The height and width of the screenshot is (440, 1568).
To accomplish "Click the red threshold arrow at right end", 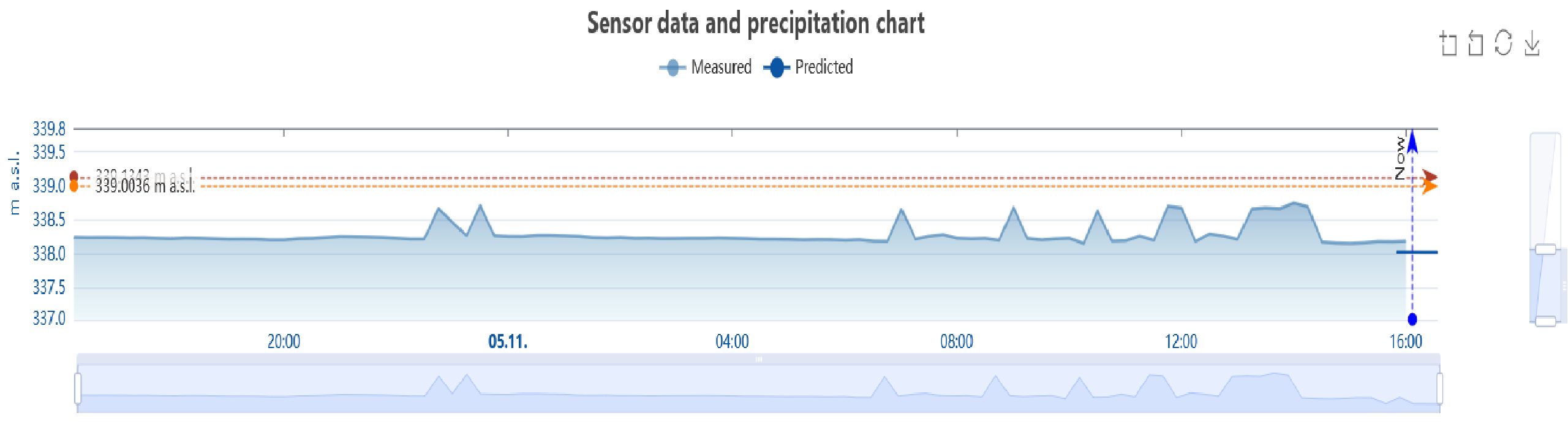I will 1430,177.
